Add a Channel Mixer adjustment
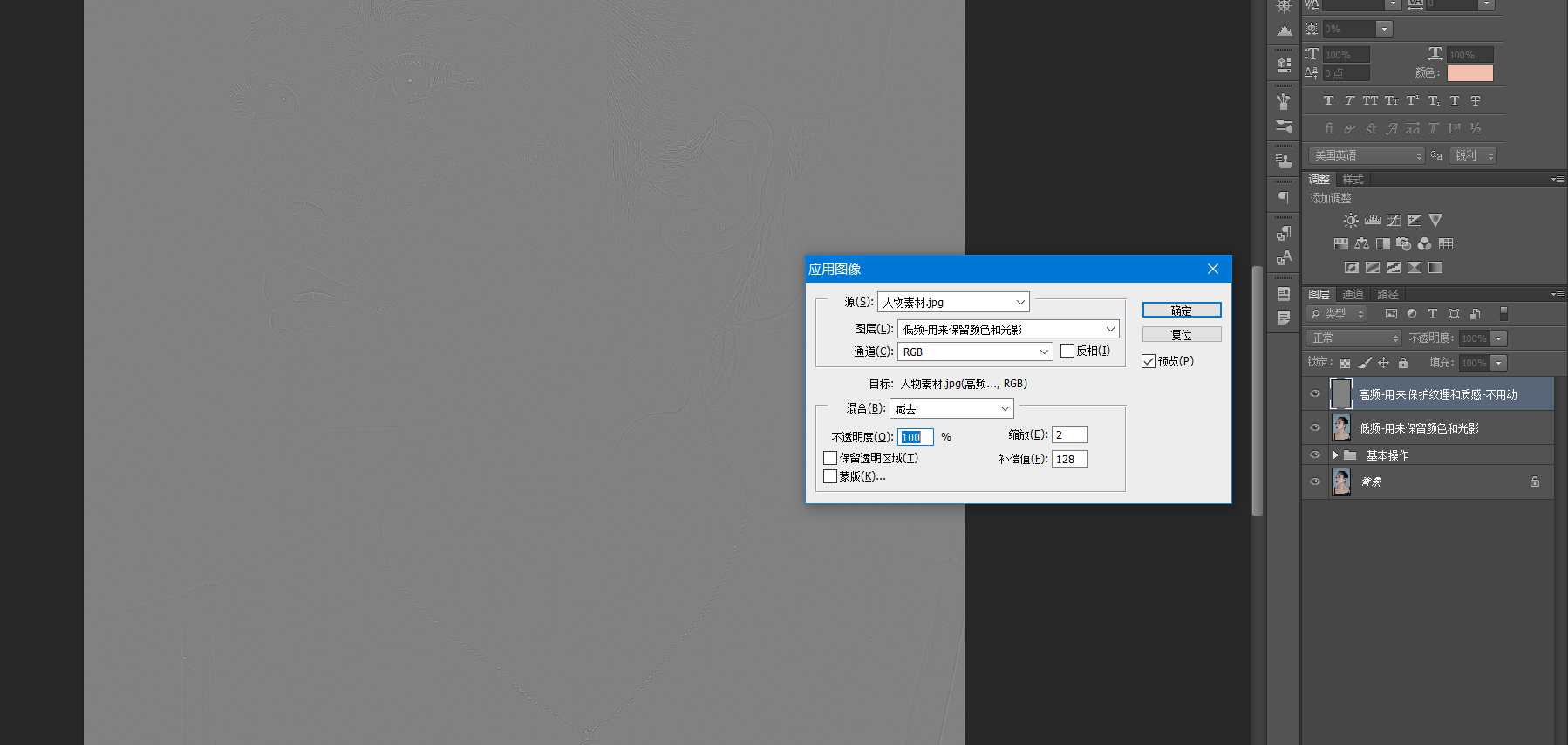This screenshot has height=745, width=1568. (x=1425, y=243)
